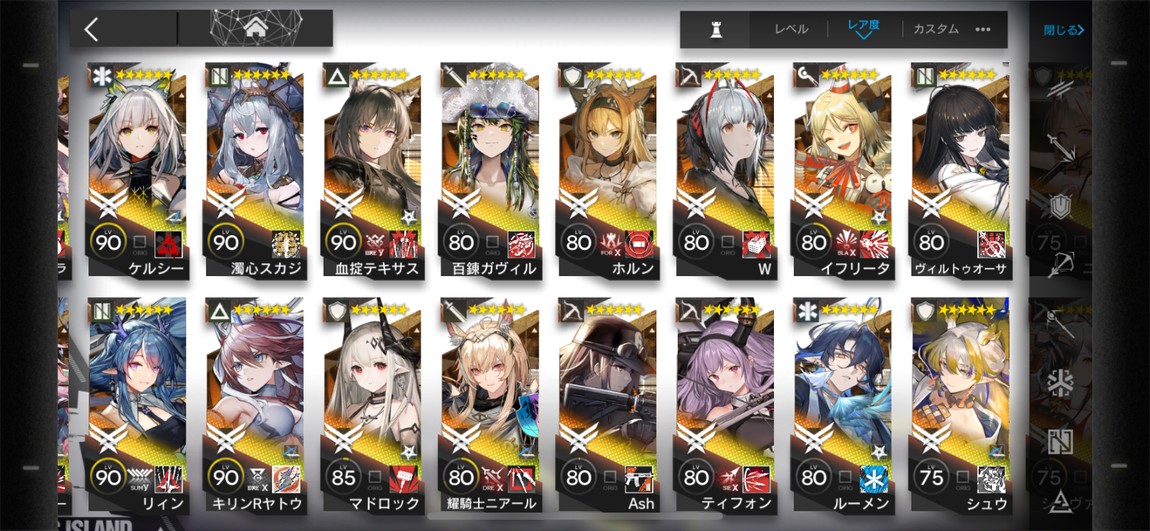The image size is (1150, 531).
Task: Filter by Medic snowflake icon in sidebar
Action: (1057, 384)
